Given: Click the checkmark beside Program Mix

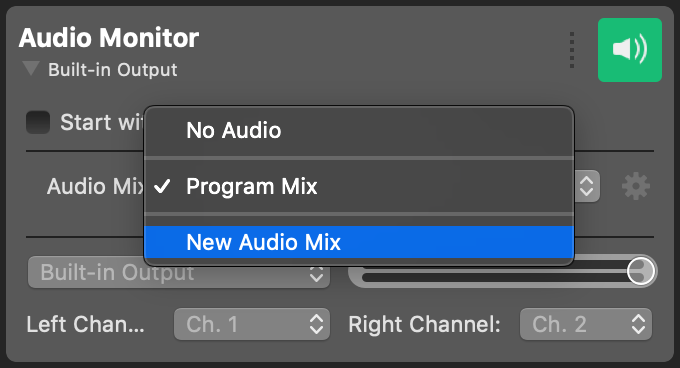Looking at the screenshot, I should click(x=162, y=186).
